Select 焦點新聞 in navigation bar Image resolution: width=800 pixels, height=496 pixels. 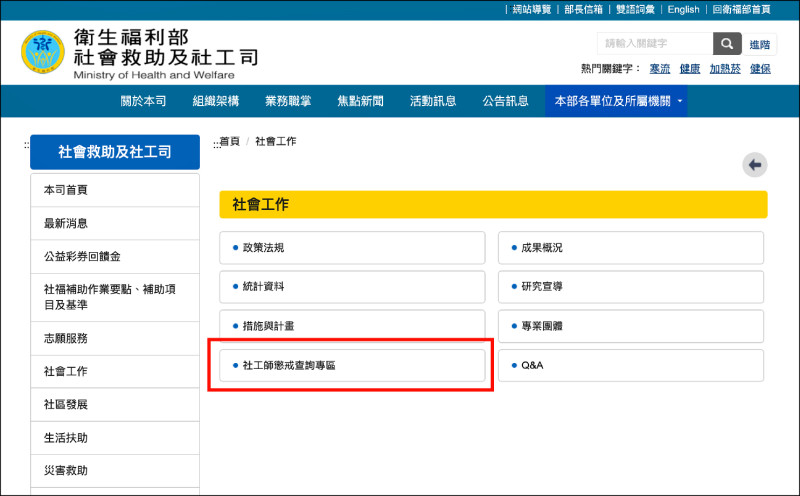[x=360, y=101]
